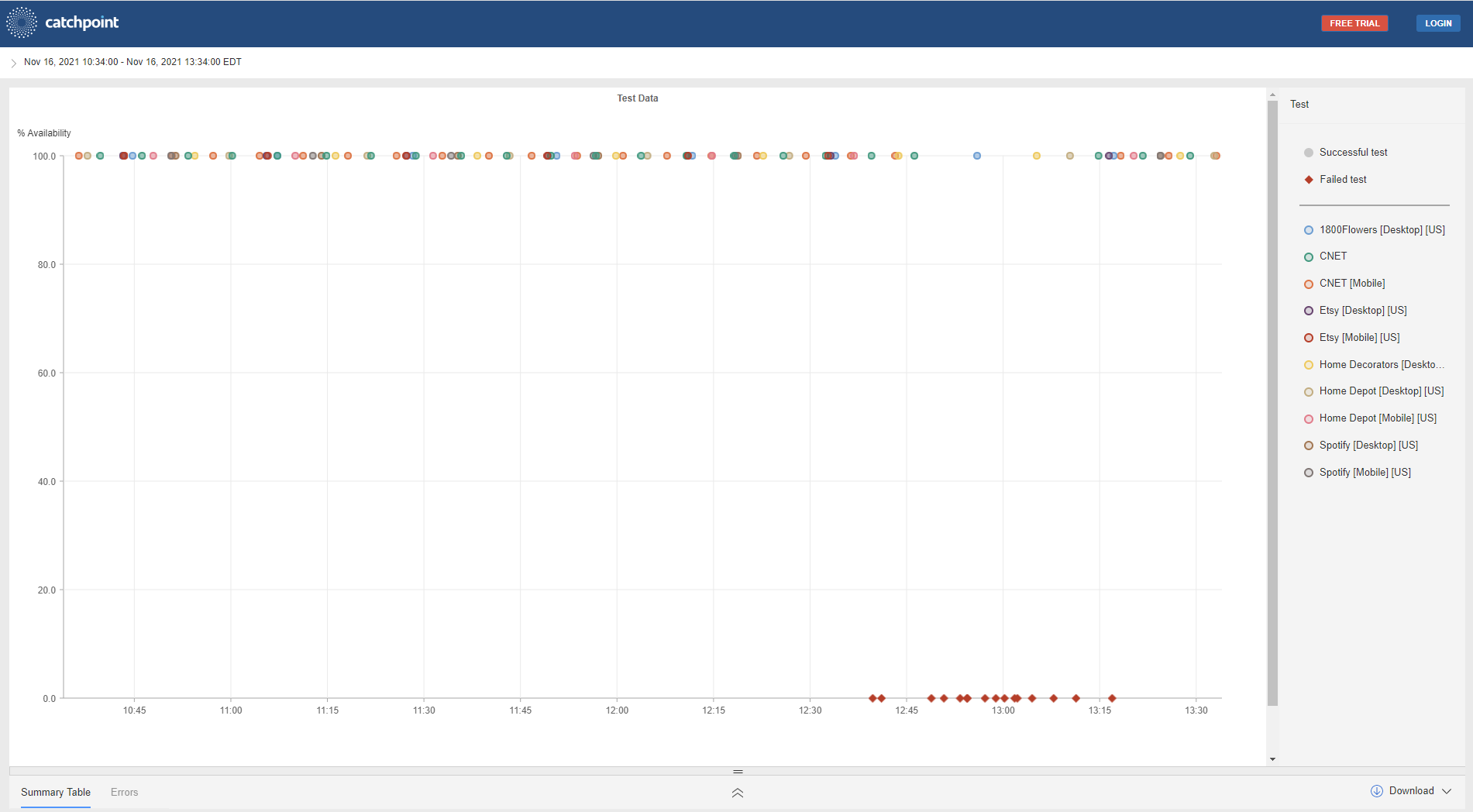Click the Home Depot [Mobile] legend circle icon
The width and height of the screenshot is (1473, 812).
[1309, 419]
